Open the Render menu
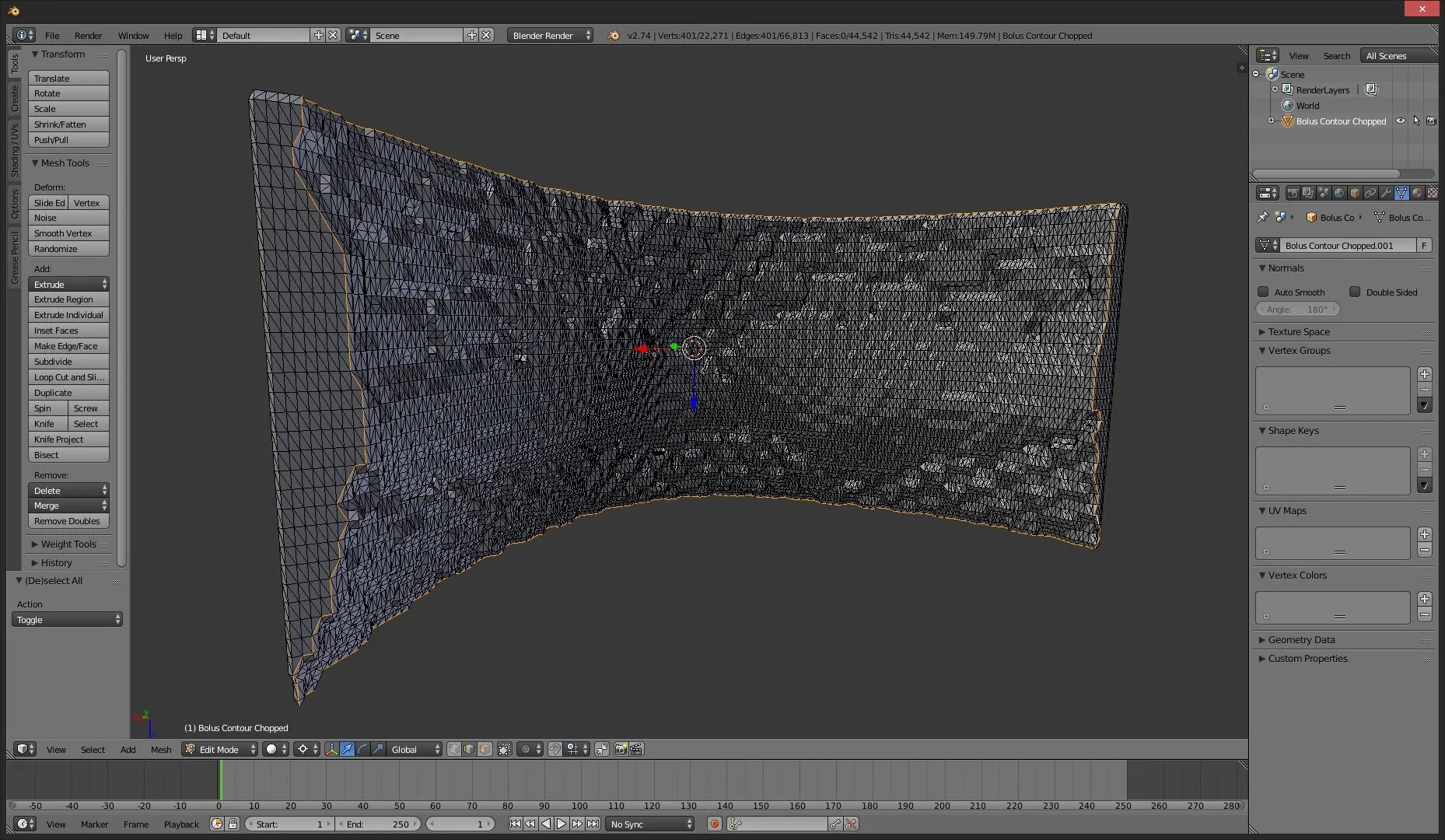1445x840 pixels. (x=88, y=36)
